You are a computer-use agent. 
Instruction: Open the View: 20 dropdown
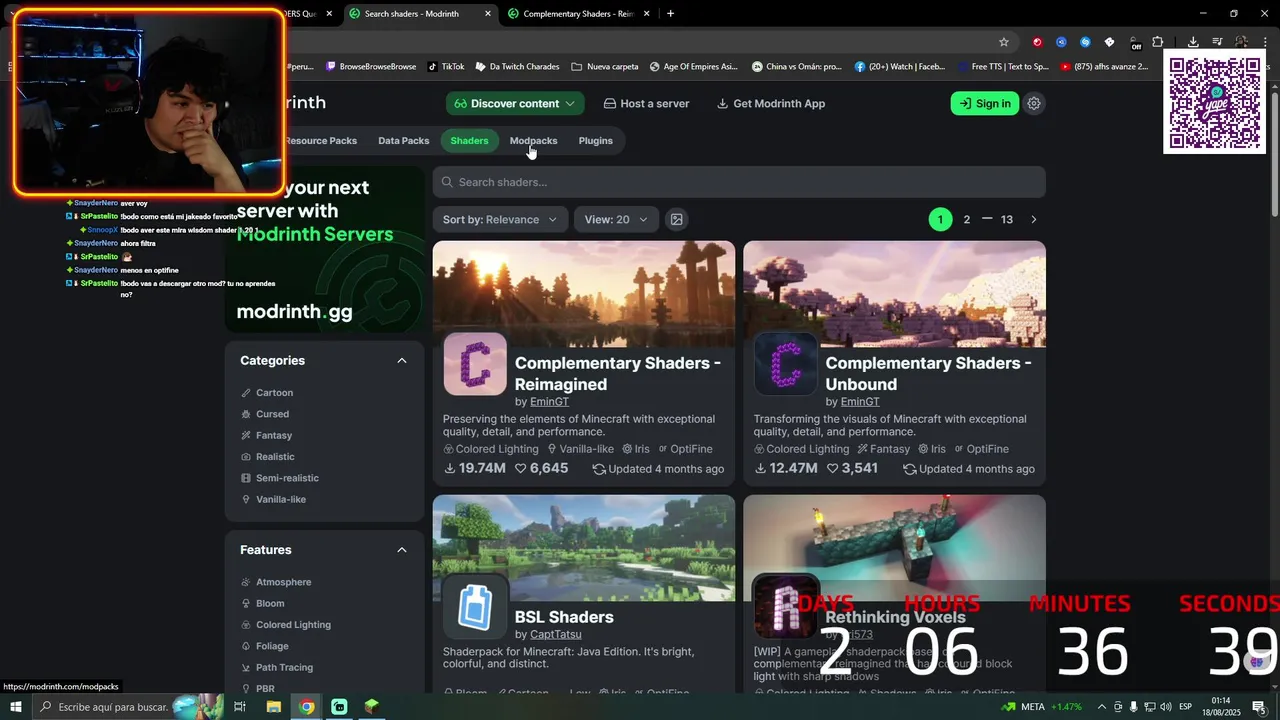616,219
